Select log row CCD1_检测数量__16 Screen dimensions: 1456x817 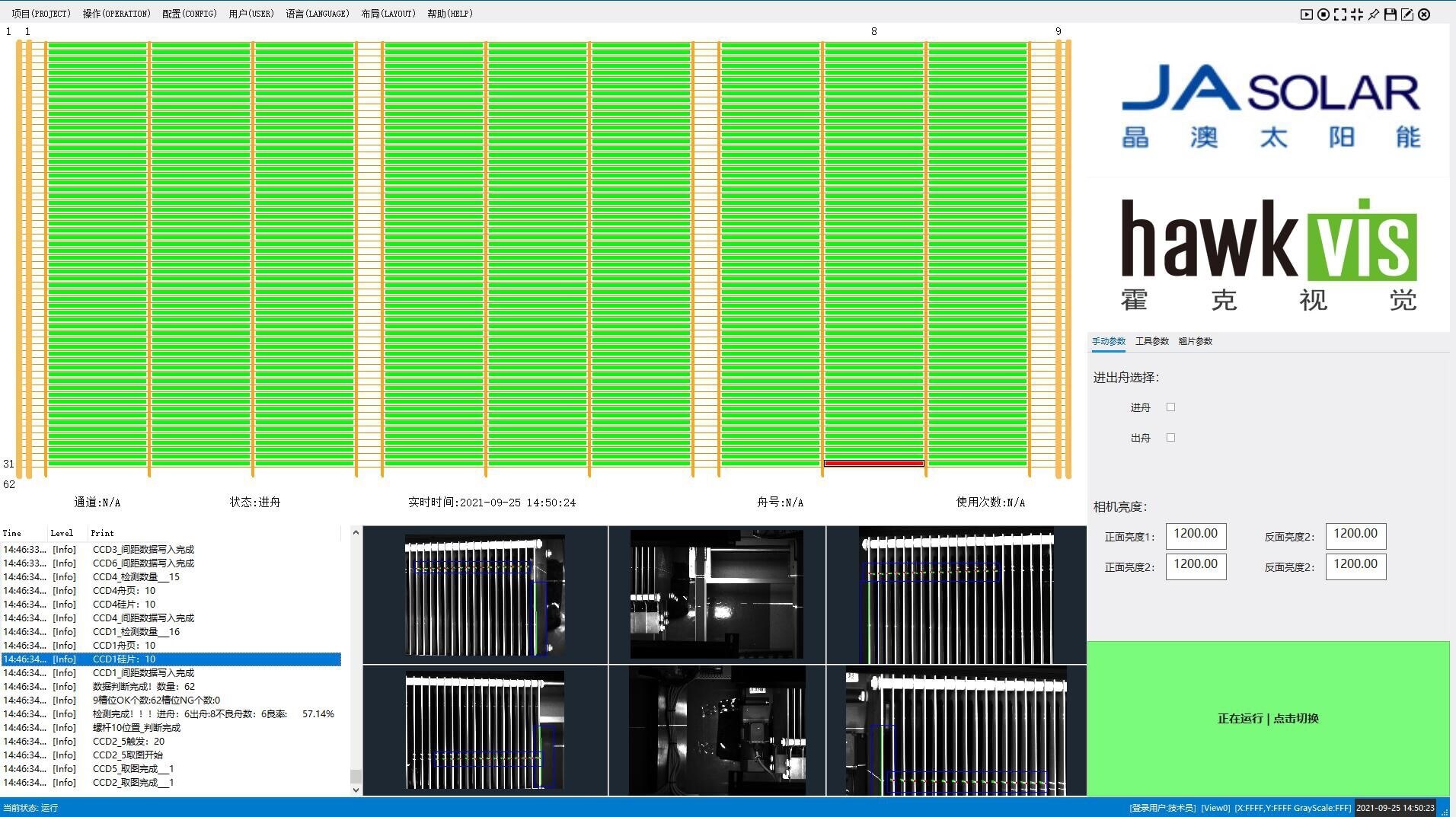tap(171, 632)
